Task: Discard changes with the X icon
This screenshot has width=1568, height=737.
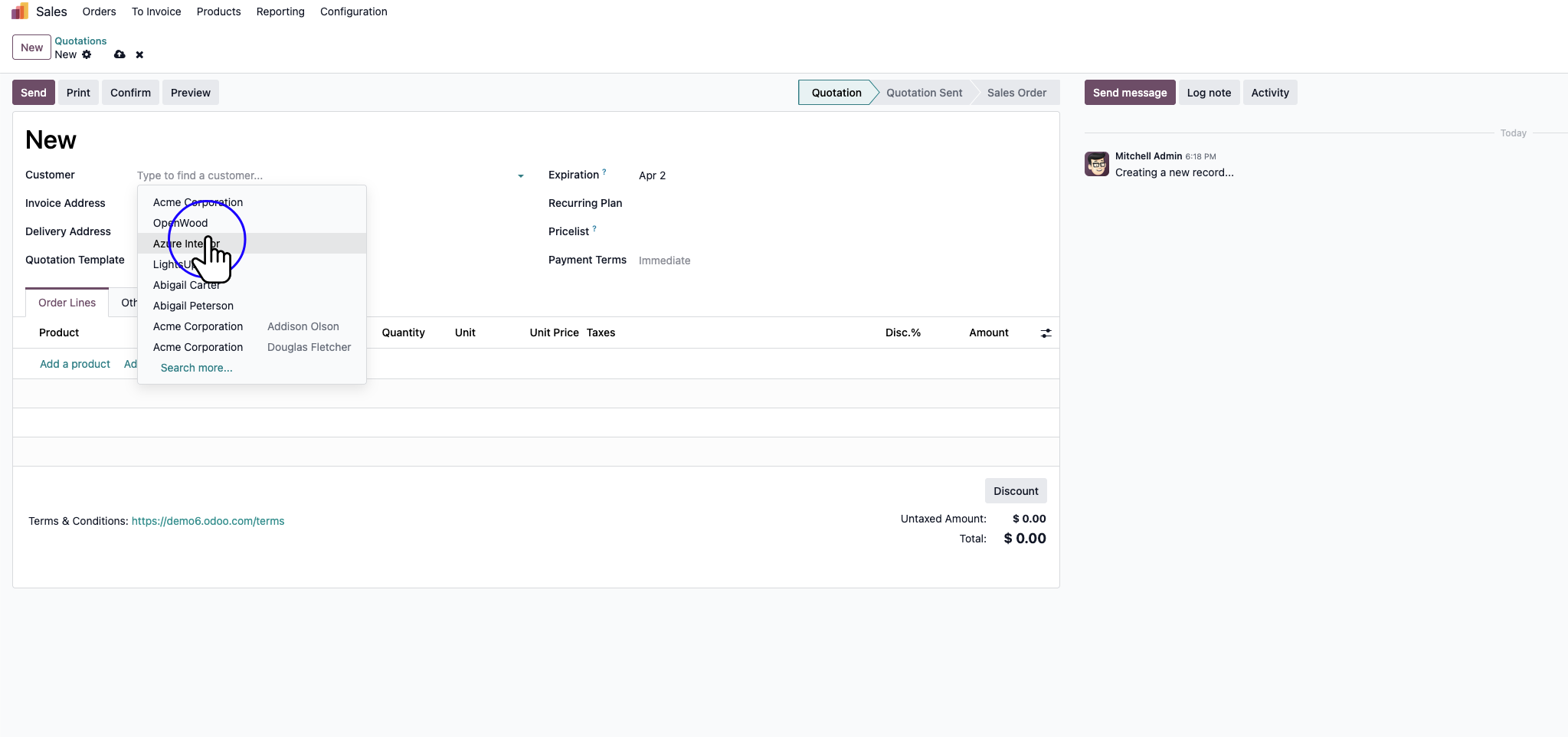Action: (139, 54)
